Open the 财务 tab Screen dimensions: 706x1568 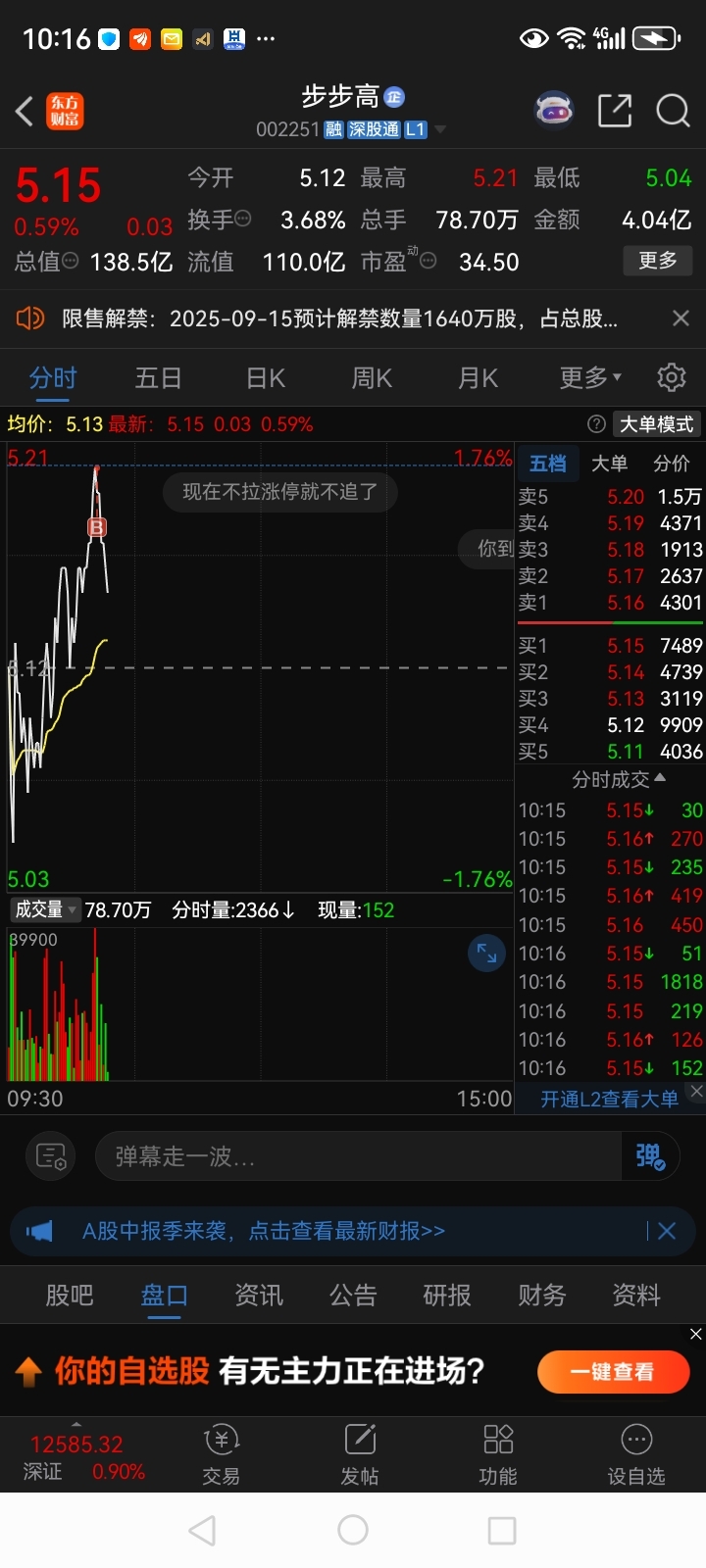tap(542, 1295)
